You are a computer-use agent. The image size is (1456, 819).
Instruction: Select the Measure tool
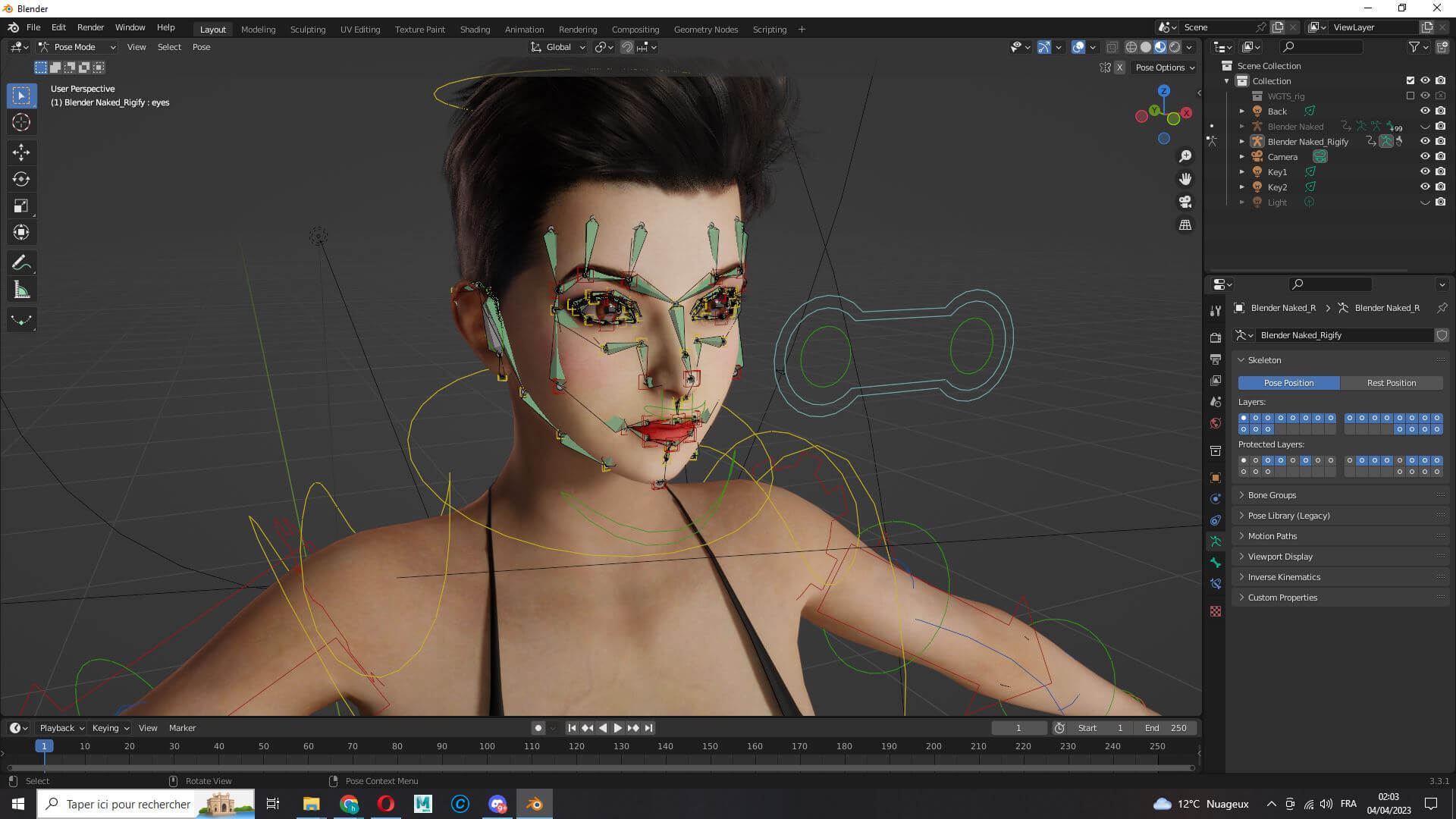coord(21,290)
